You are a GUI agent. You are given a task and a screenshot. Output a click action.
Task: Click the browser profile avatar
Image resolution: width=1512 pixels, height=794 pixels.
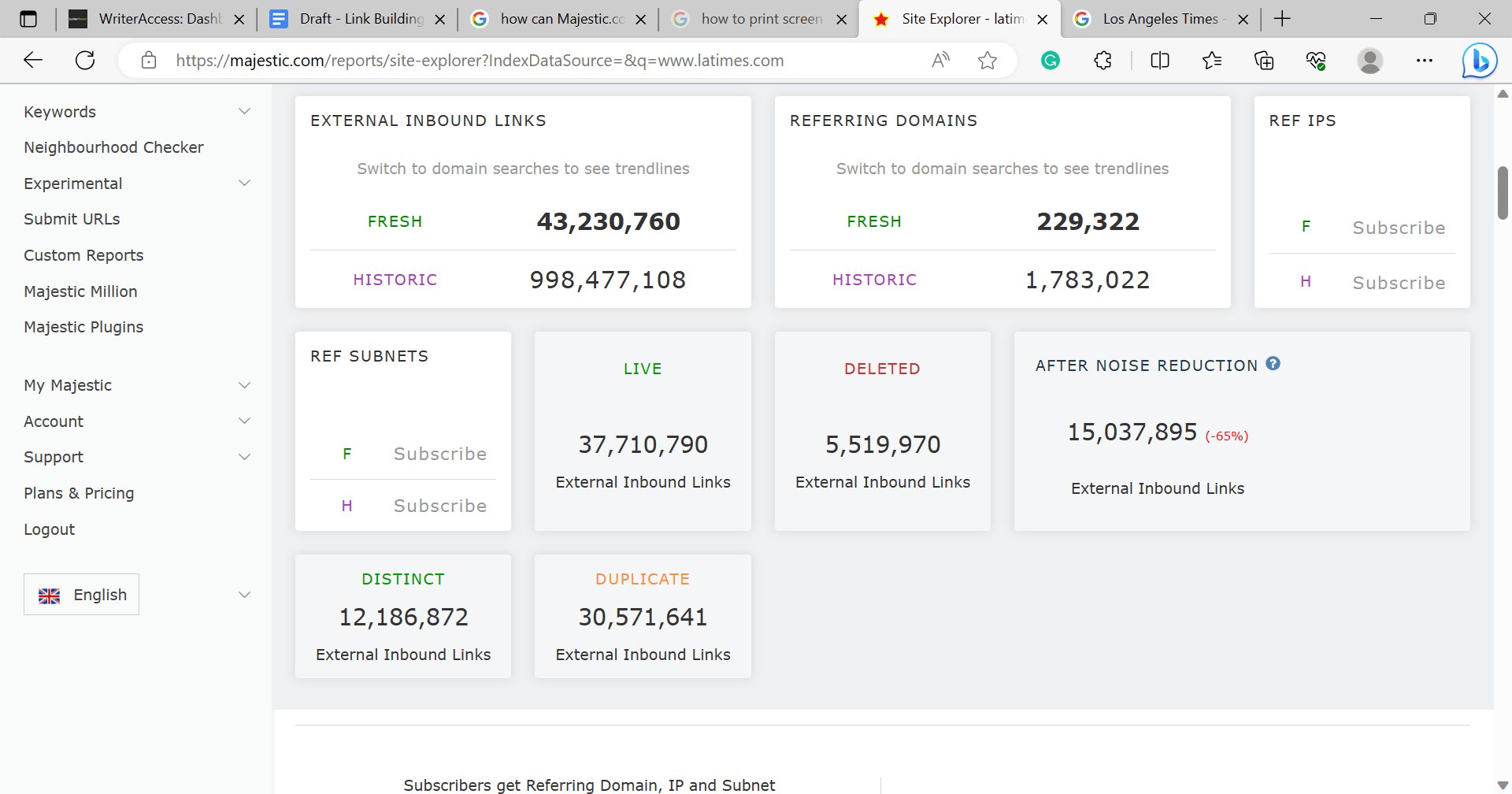1370,60
